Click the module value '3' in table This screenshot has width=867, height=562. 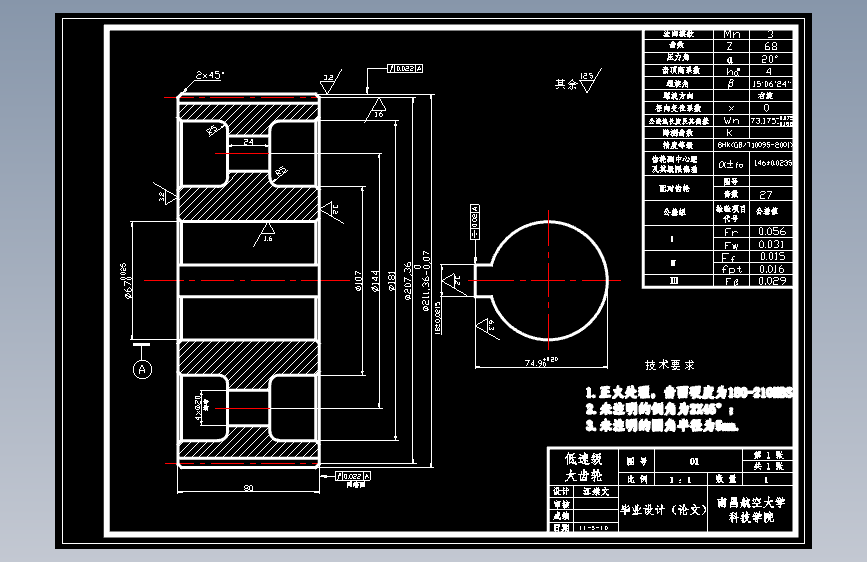tap(771, 34)
